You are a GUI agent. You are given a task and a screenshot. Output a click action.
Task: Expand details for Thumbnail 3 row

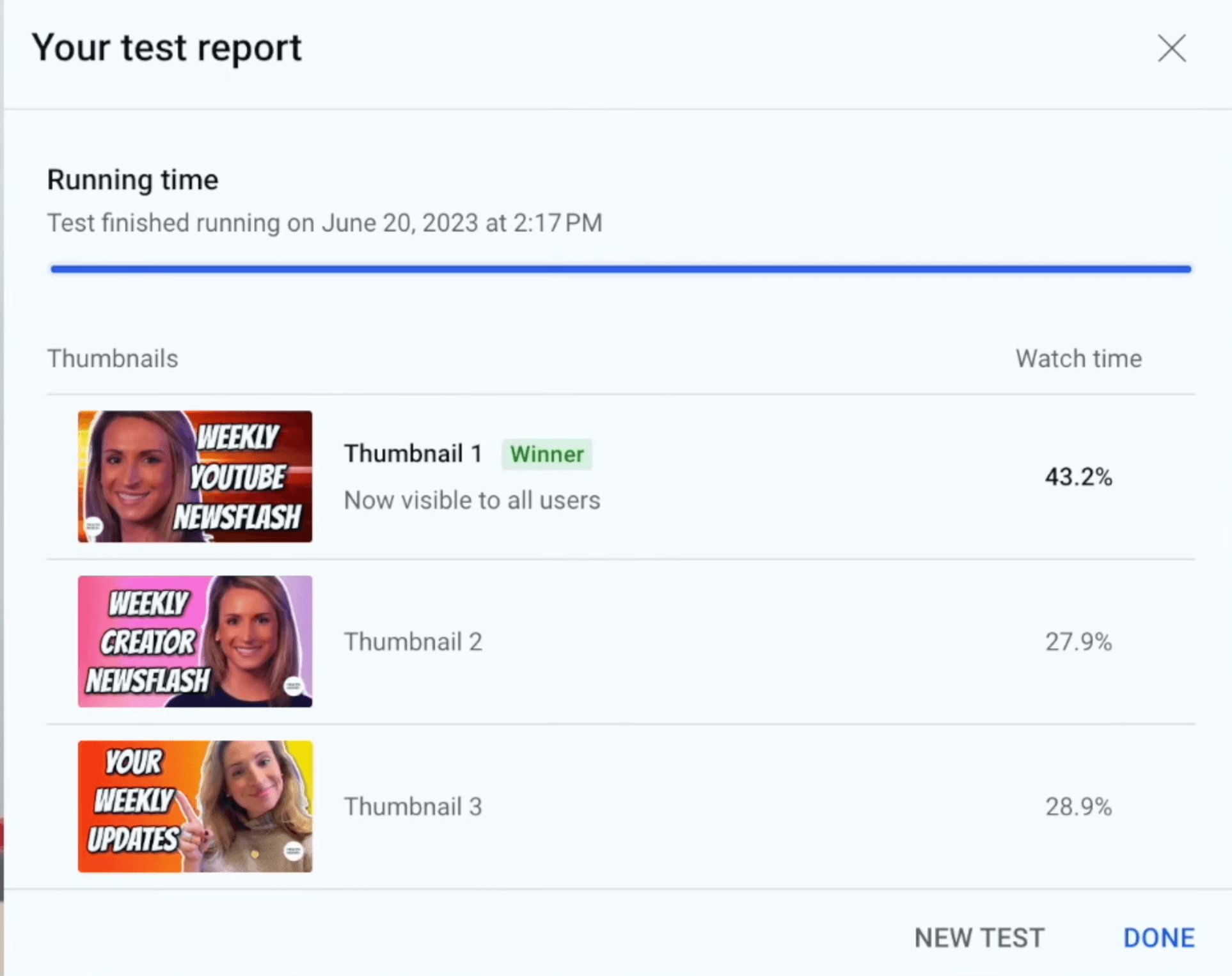413,807
